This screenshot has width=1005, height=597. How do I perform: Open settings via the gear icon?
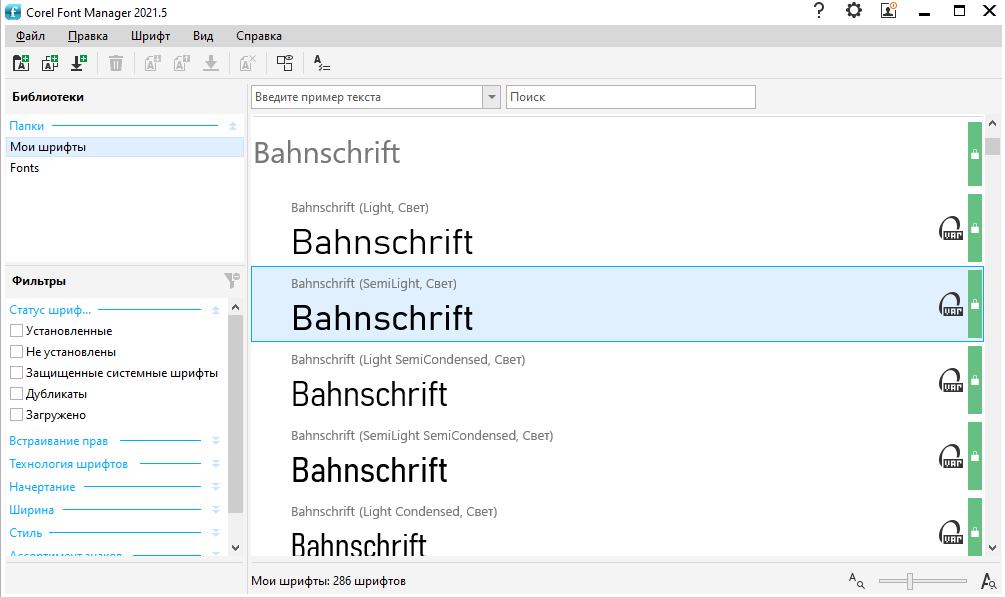(x=853, y=11)
